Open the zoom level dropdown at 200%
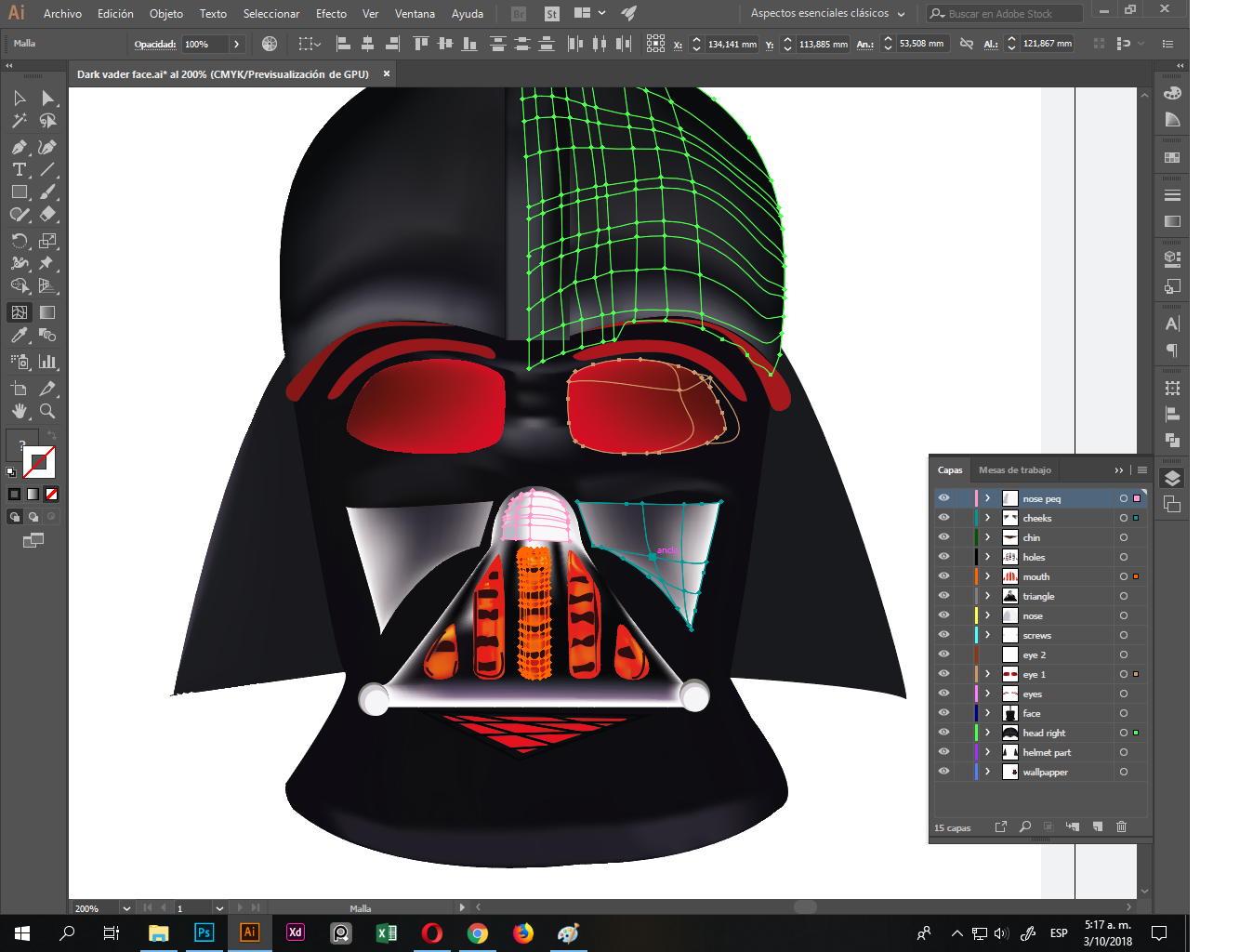 (x=125, y=908)
